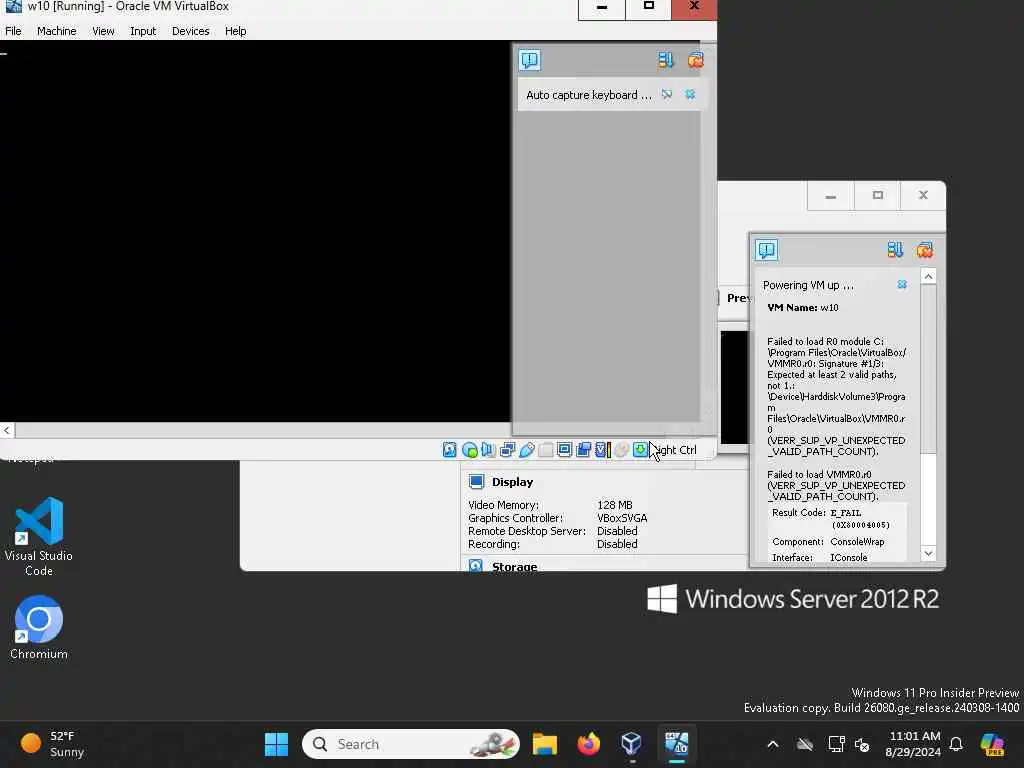The width and height of the screenshot is (1024, 768).
Task: Click scroll-down arrow of Manager notification list
Action: tap(928, 553)
